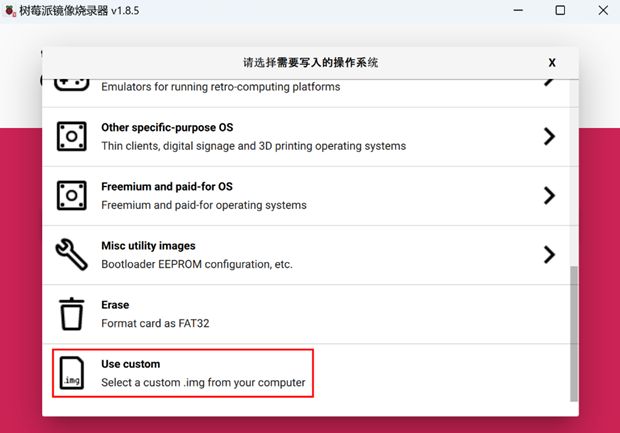Expand the Misc utility images chevron
Viewport: 620px width, 433px height.
549,255
